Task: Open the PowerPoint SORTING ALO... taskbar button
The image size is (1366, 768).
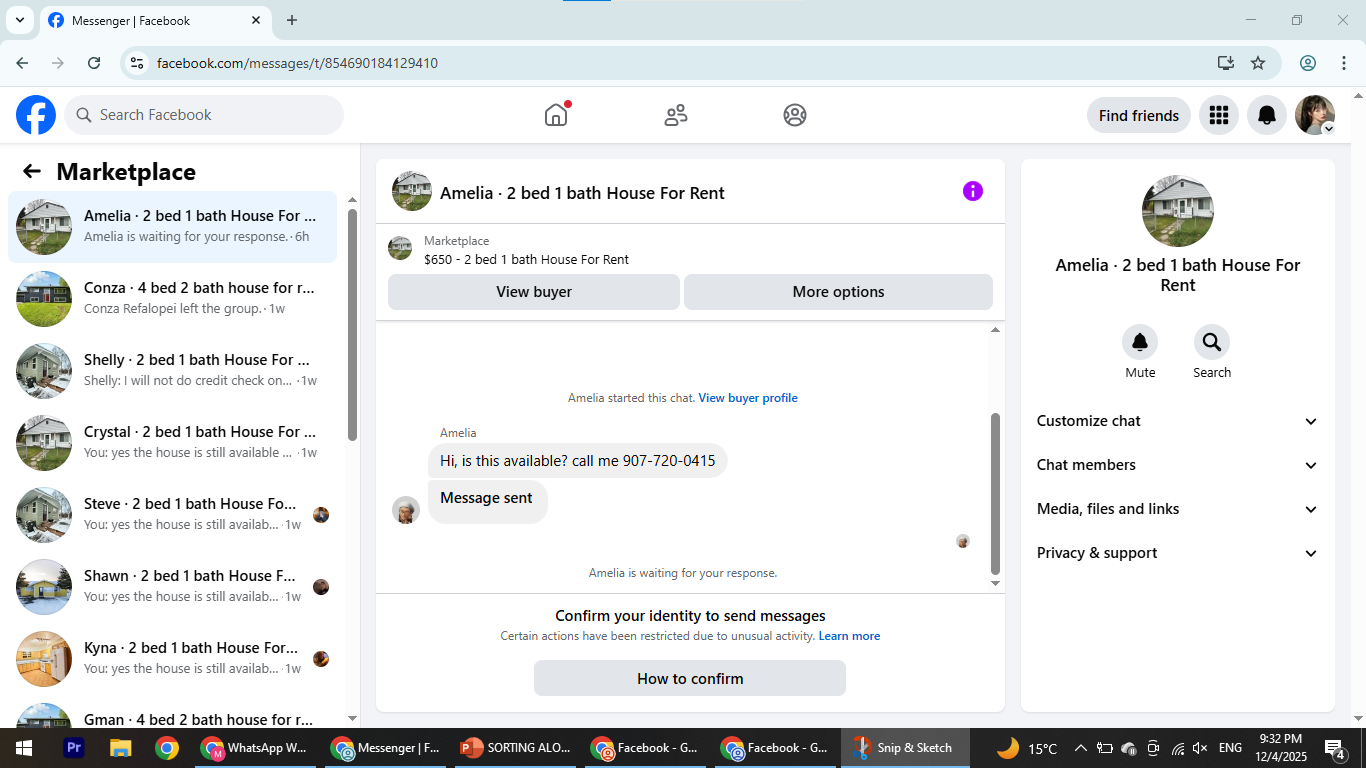Action: (515, 748)
